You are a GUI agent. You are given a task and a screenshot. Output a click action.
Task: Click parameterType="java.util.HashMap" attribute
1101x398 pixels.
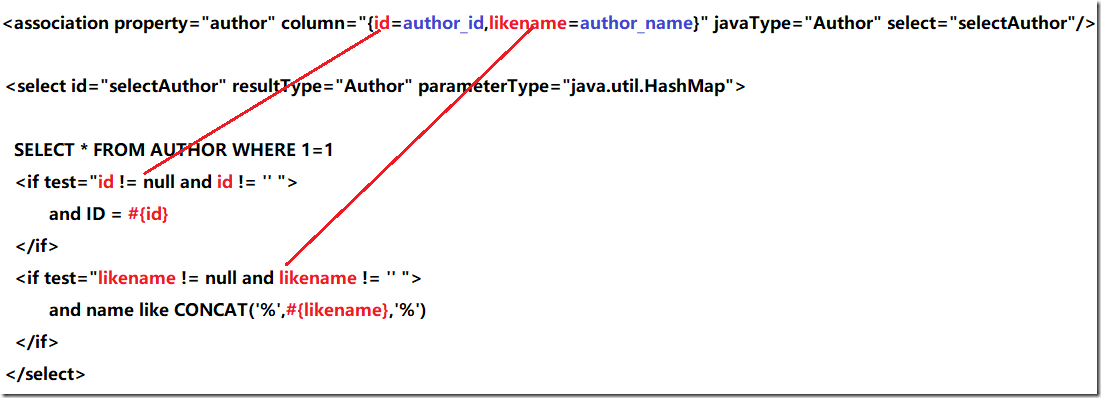click(576, 87)
